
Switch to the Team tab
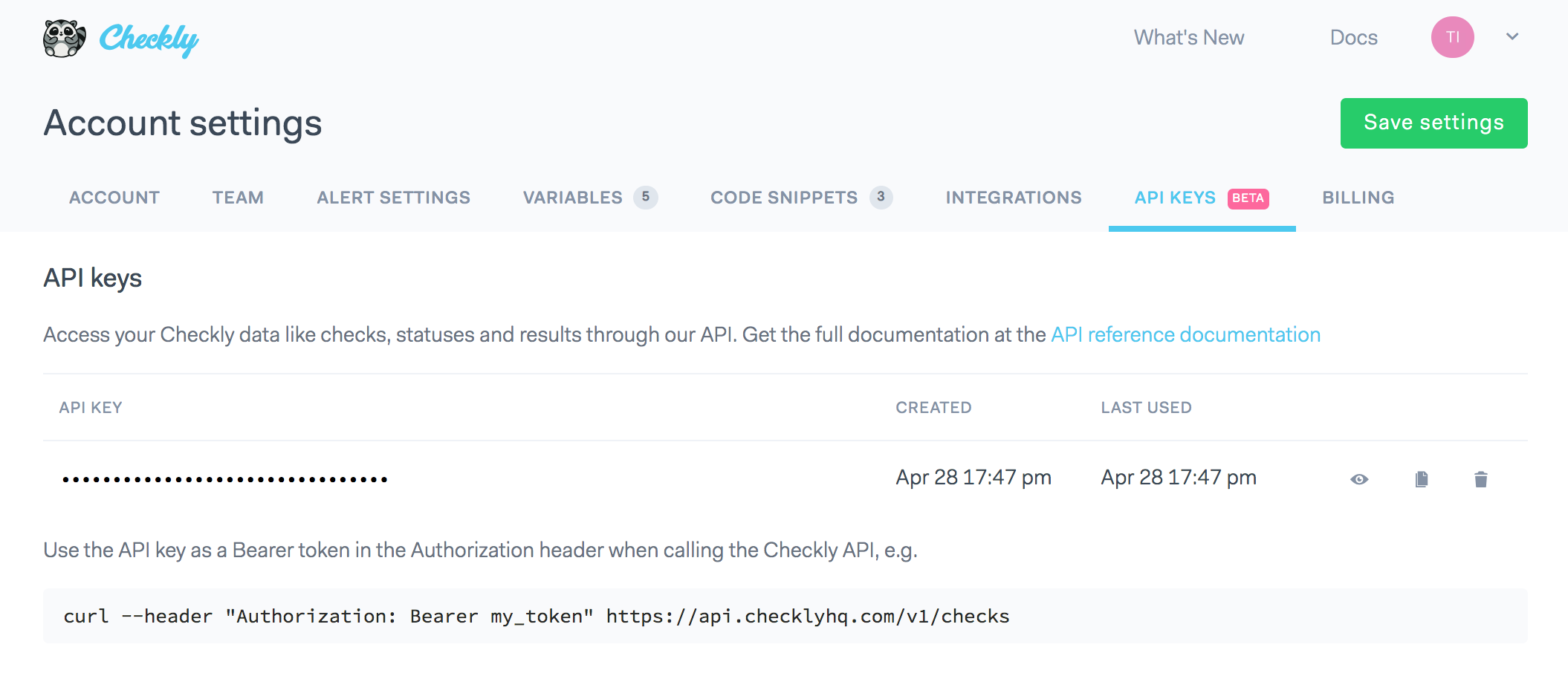[238, 198]
